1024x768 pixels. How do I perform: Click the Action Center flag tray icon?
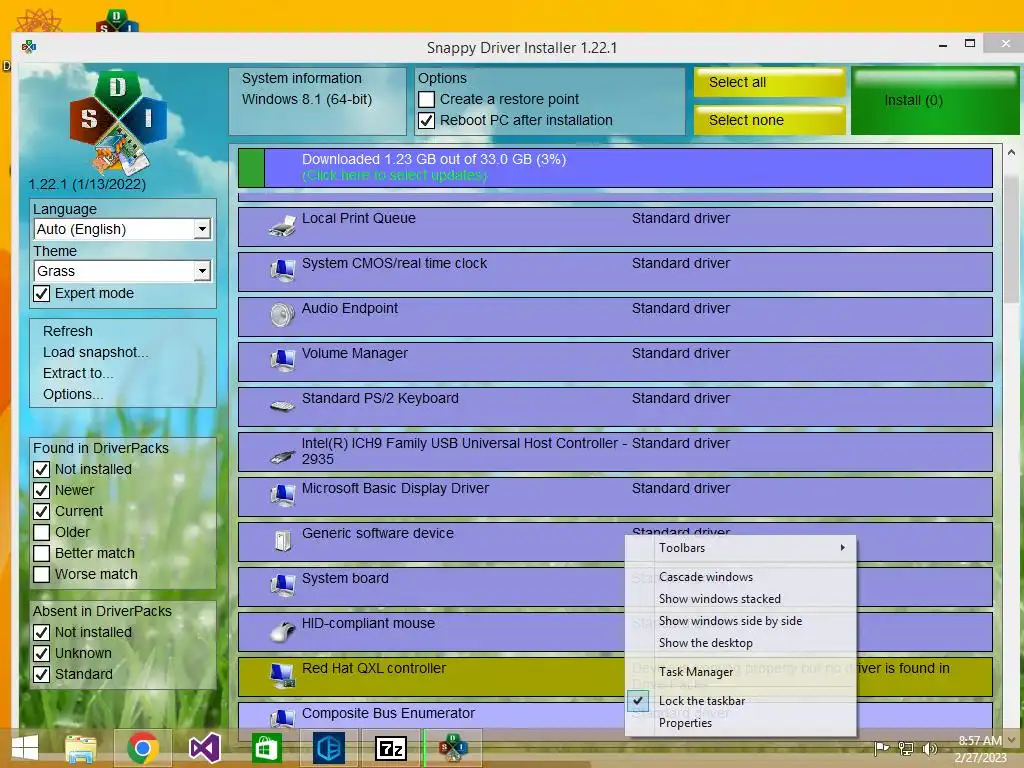(881, 748)
